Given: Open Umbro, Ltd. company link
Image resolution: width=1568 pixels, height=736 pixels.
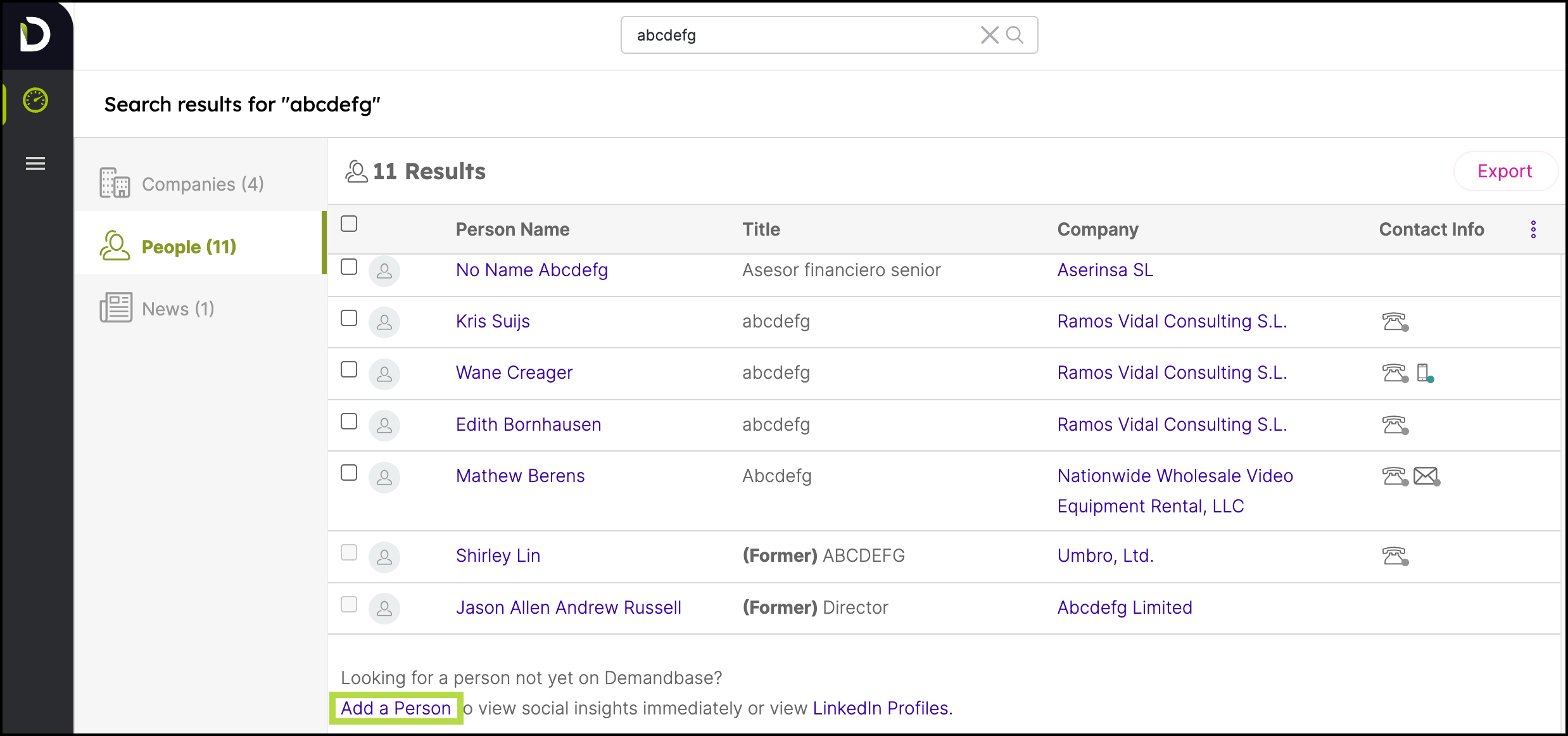Looking at the screenshot, I should click(x=1106, y=555).
